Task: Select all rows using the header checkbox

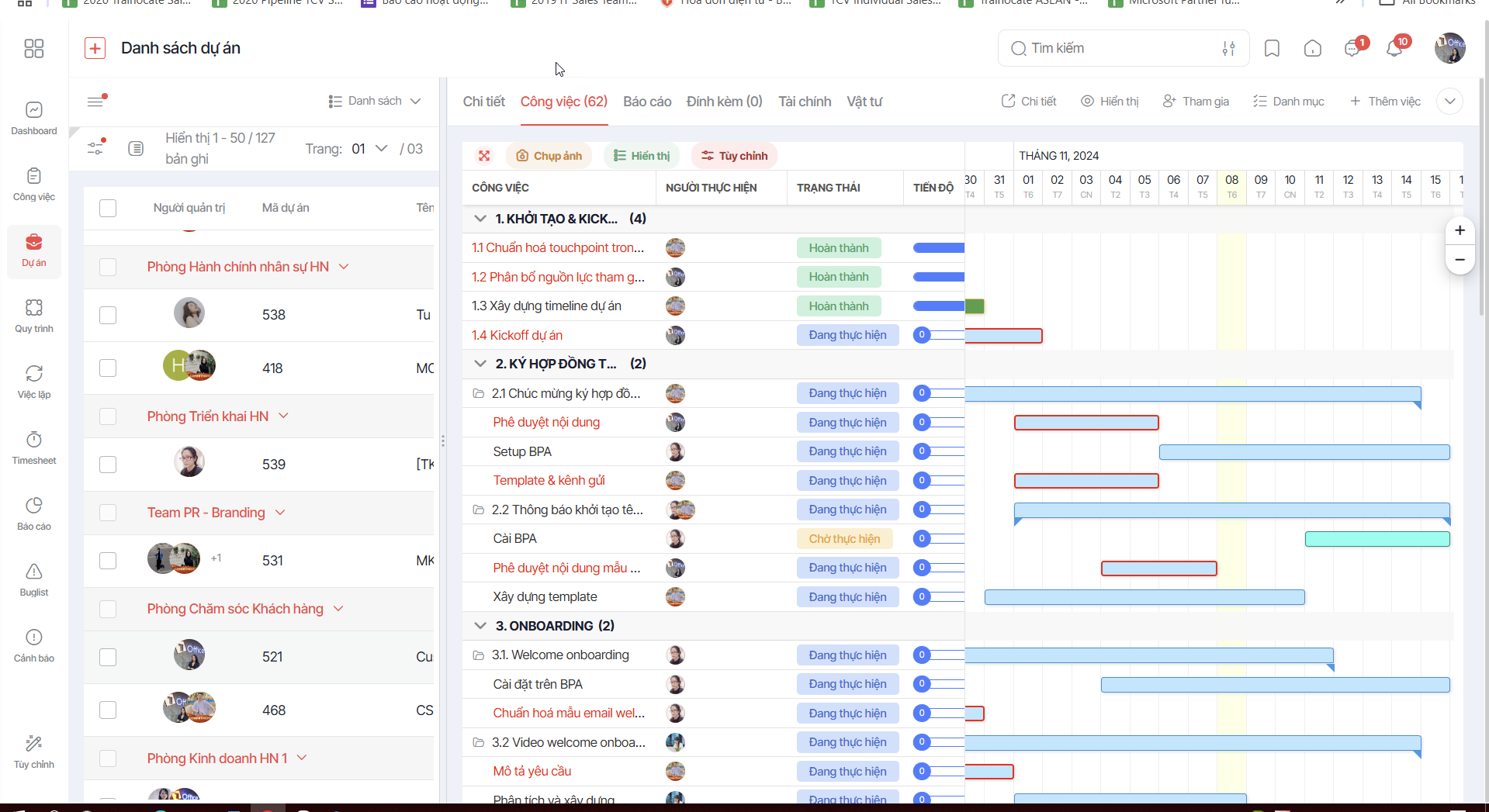Action: (x=108, y=208)
